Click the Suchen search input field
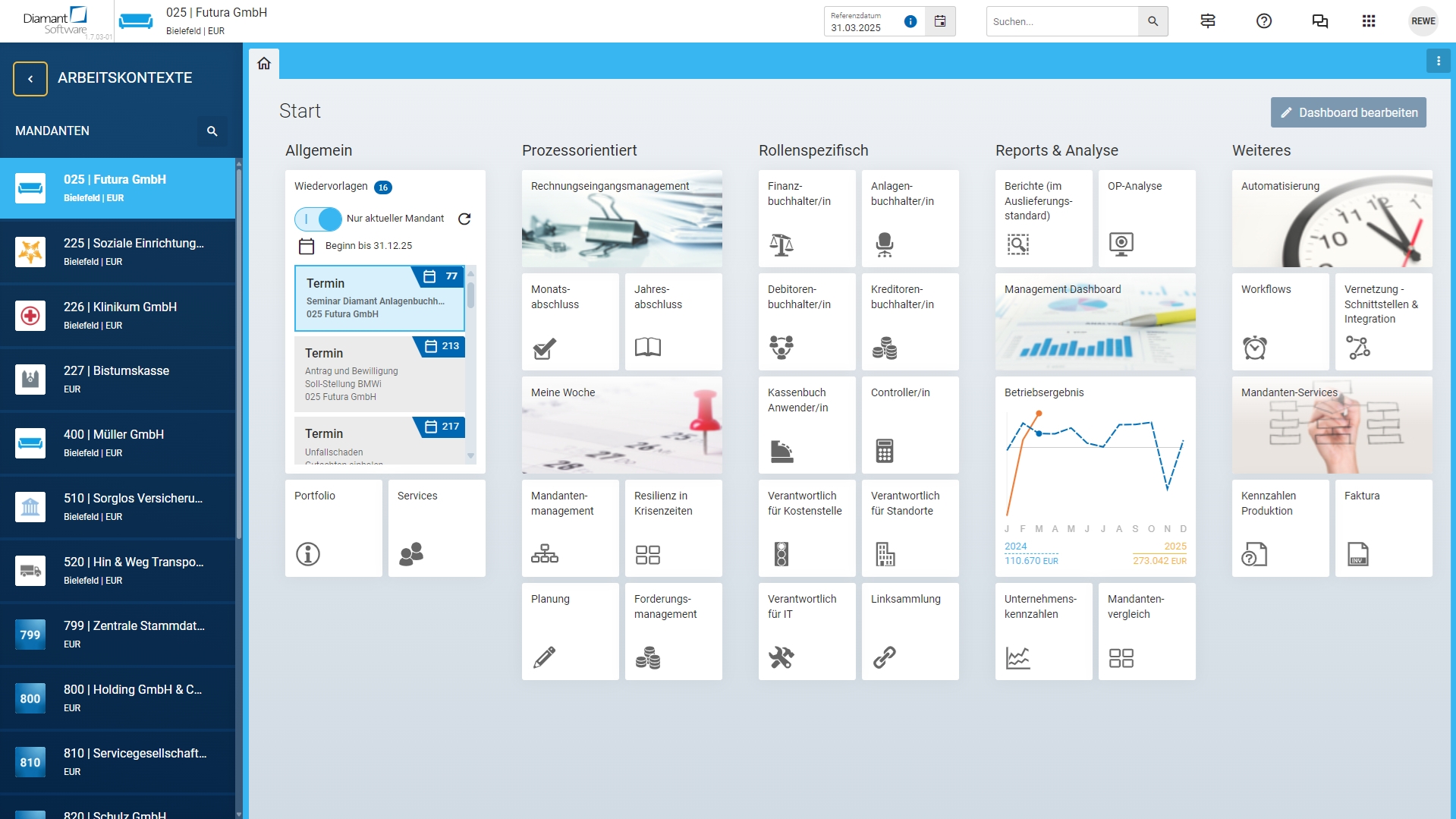Screen dimensions: 1456x819 [1062, 21]
